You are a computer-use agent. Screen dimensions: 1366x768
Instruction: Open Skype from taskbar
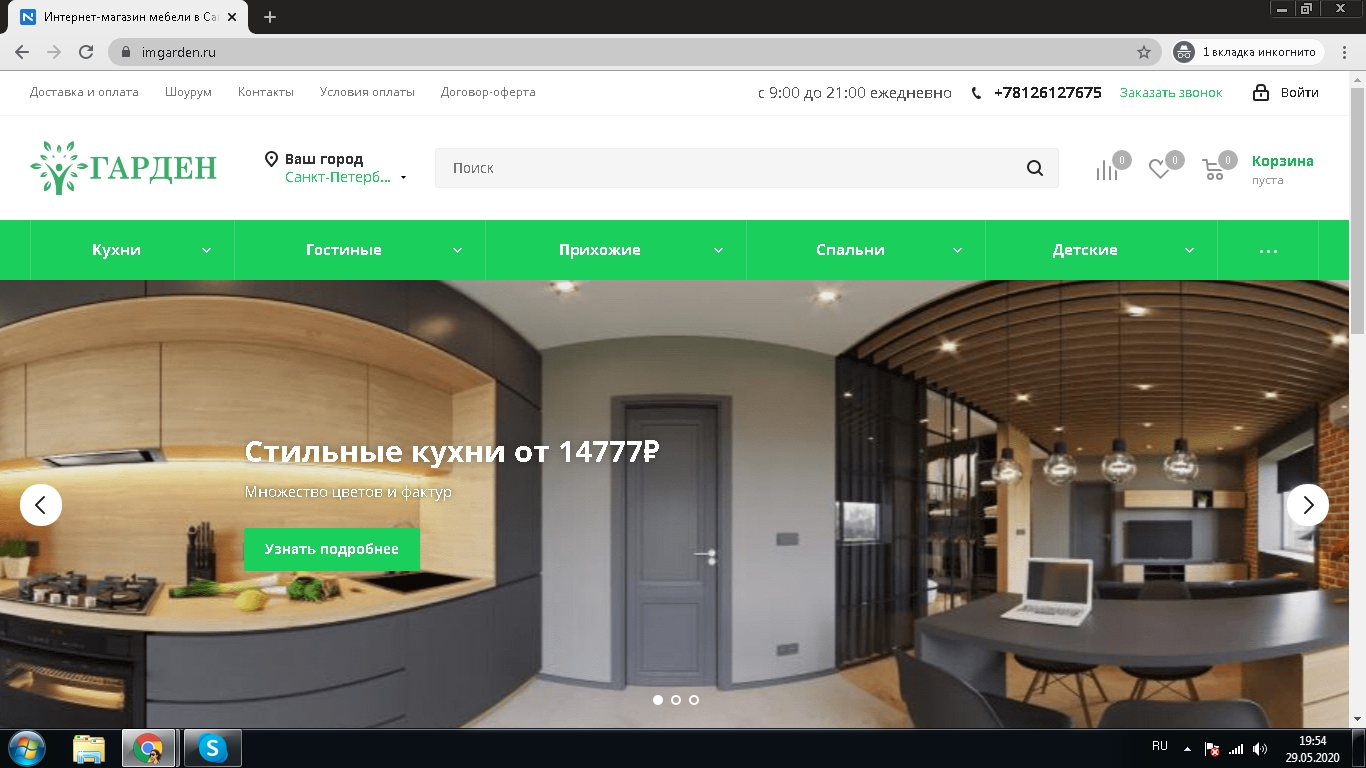click(x=212, y=748)
